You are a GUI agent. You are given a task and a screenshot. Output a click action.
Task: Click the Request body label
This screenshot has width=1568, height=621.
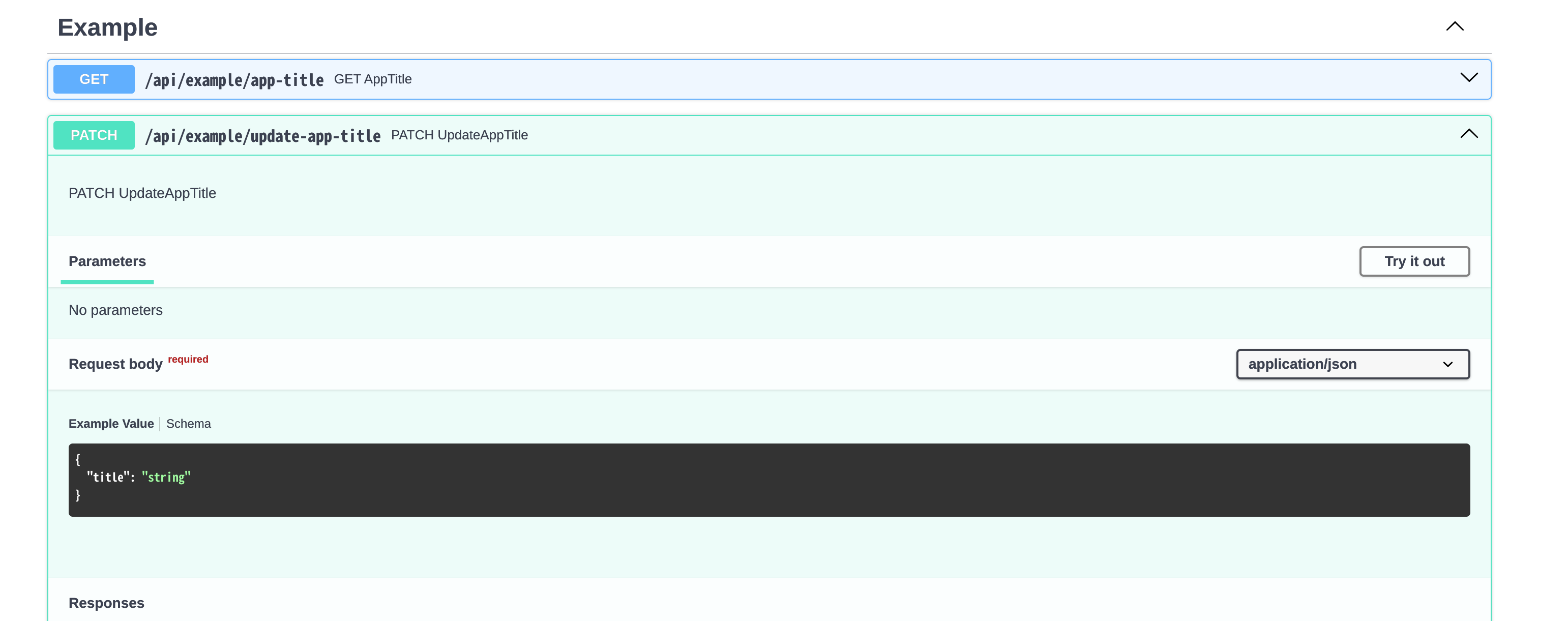115,364
